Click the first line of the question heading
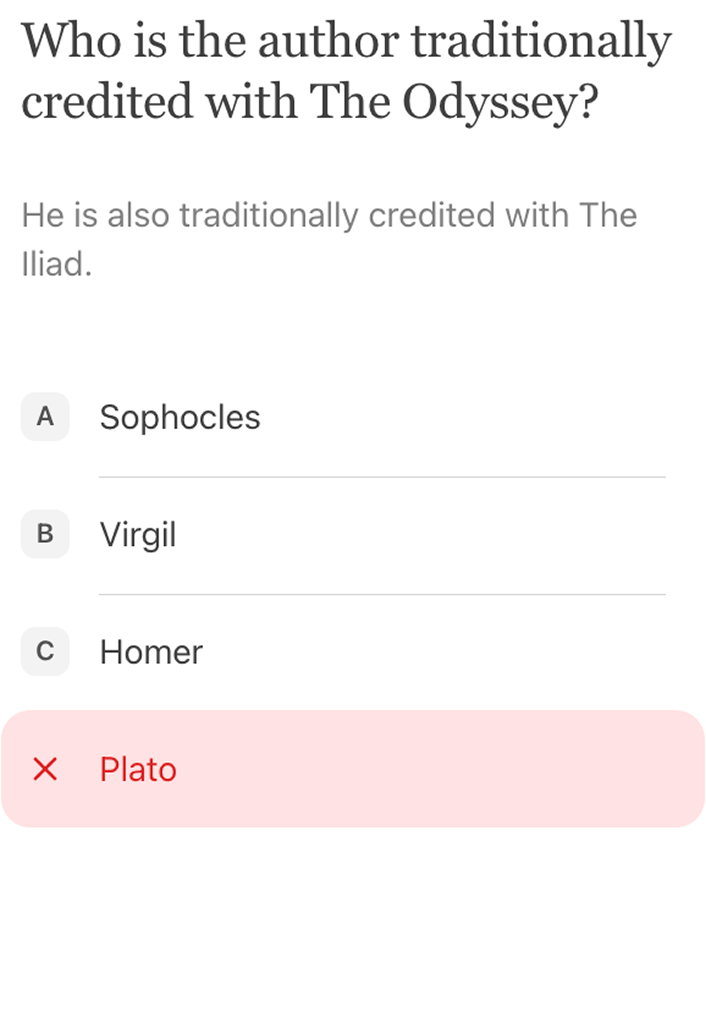 346,42
